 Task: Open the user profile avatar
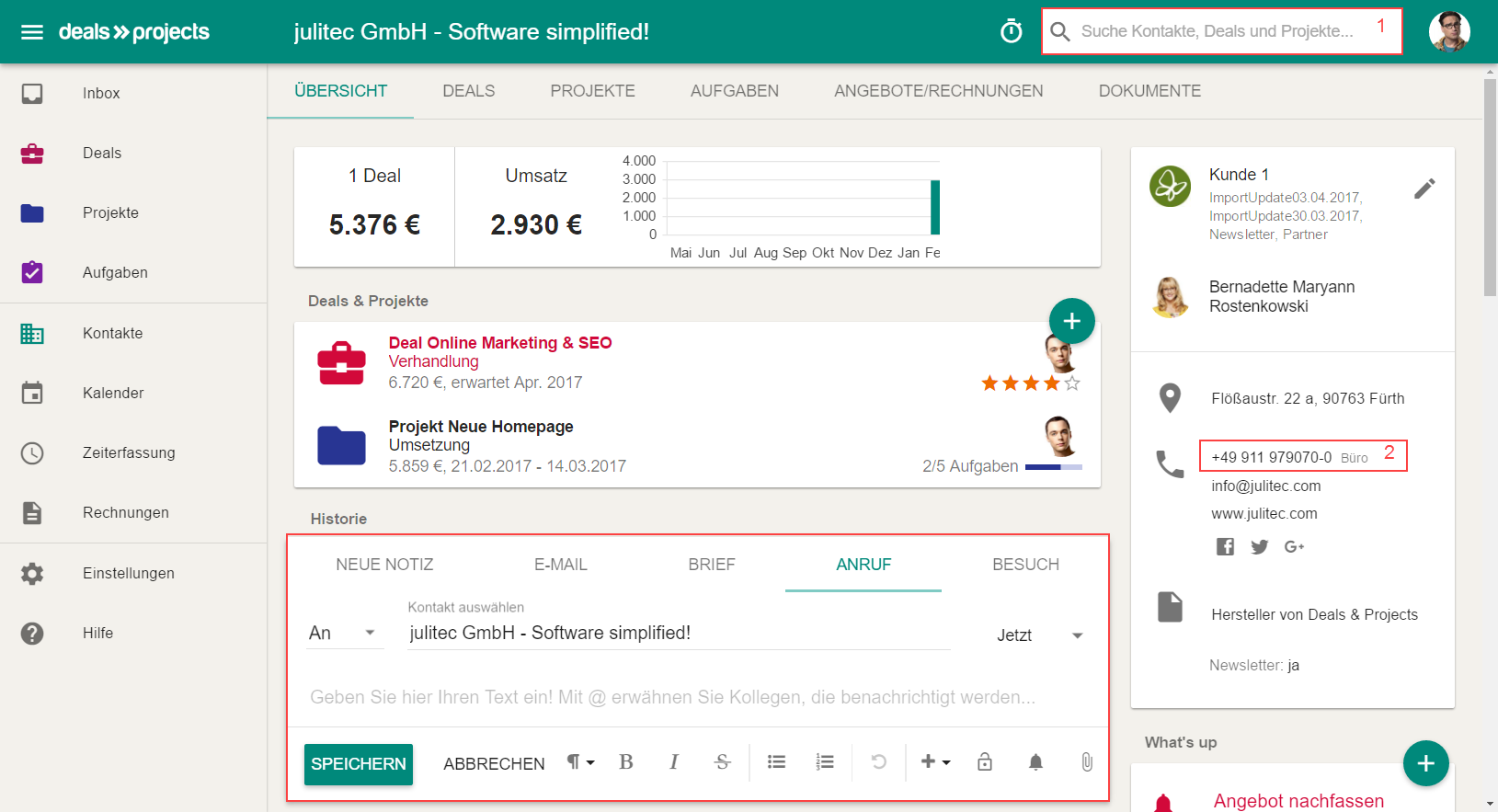tap(1449, 31)
